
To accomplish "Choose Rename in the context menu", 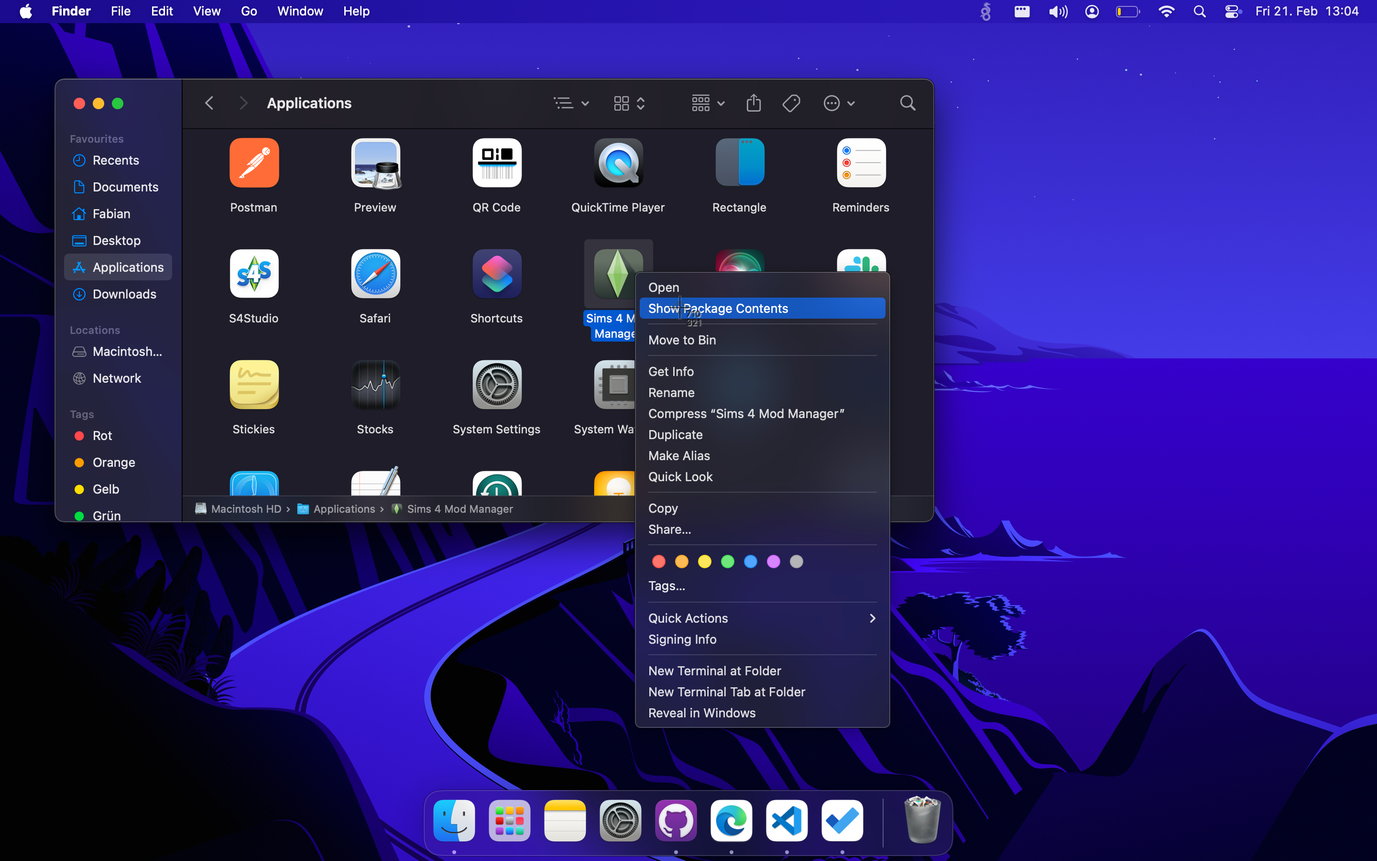I will click(762, 393).
